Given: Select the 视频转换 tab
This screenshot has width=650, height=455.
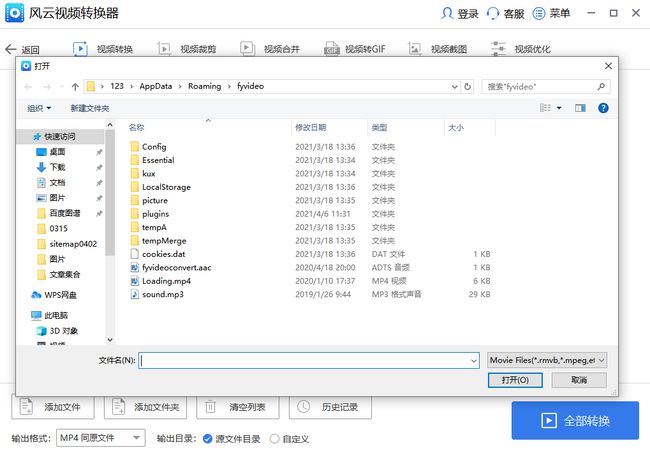Looking at the screenshot, I should point(103,49).
